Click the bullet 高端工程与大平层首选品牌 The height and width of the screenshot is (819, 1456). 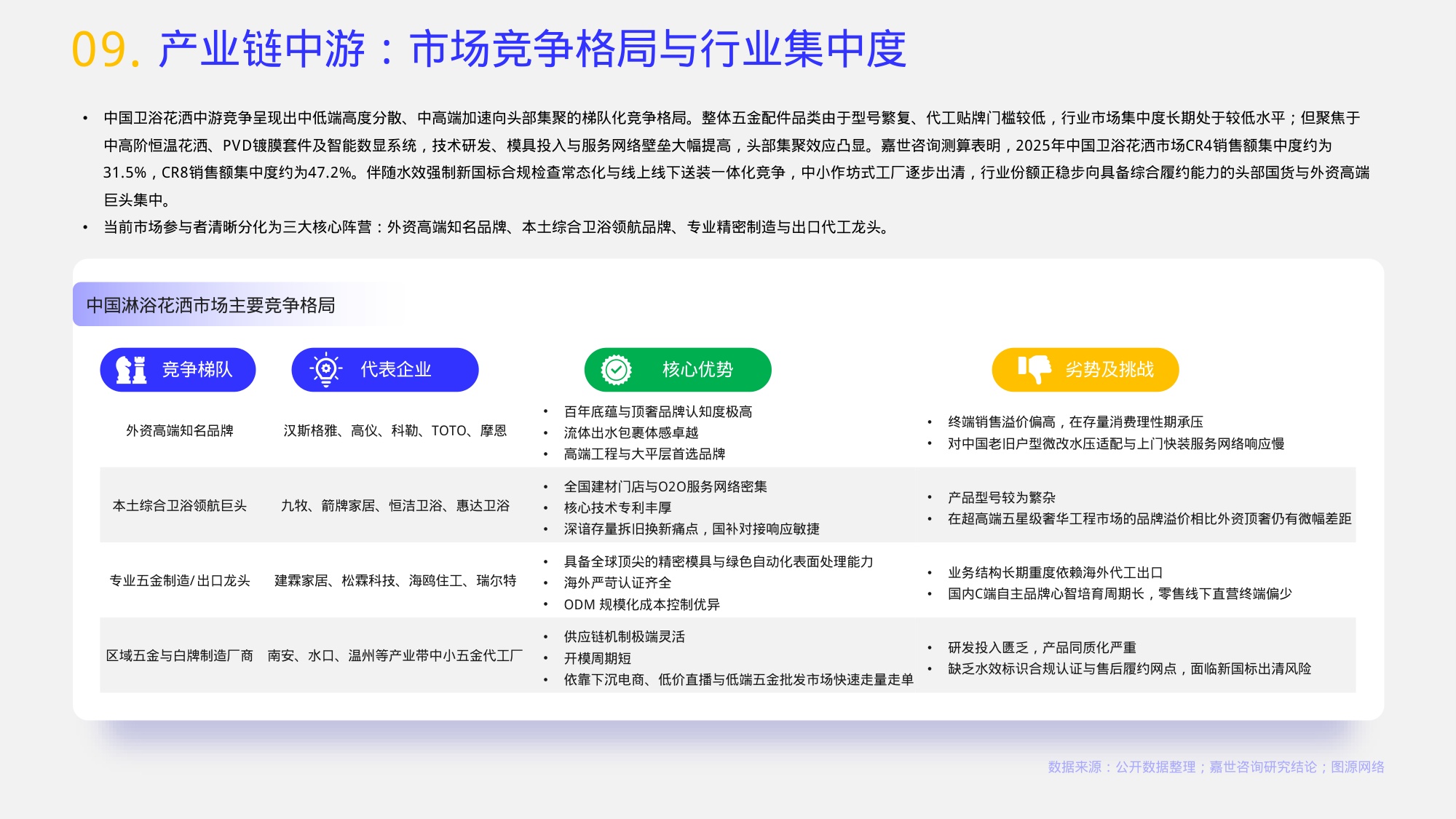(x=644, y=454)
